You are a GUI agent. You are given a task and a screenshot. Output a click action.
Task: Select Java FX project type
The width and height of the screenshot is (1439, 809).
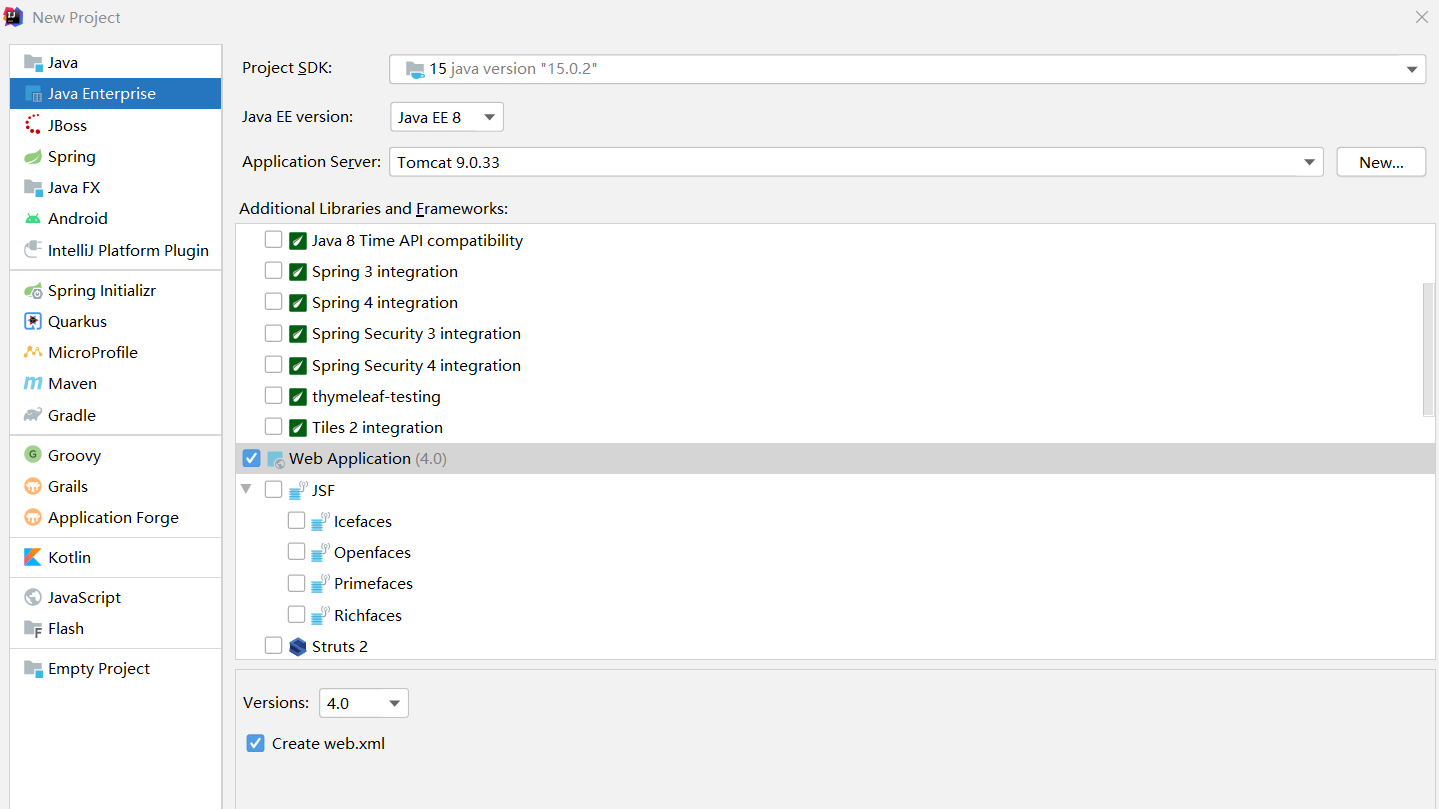[x=115, y=187]
